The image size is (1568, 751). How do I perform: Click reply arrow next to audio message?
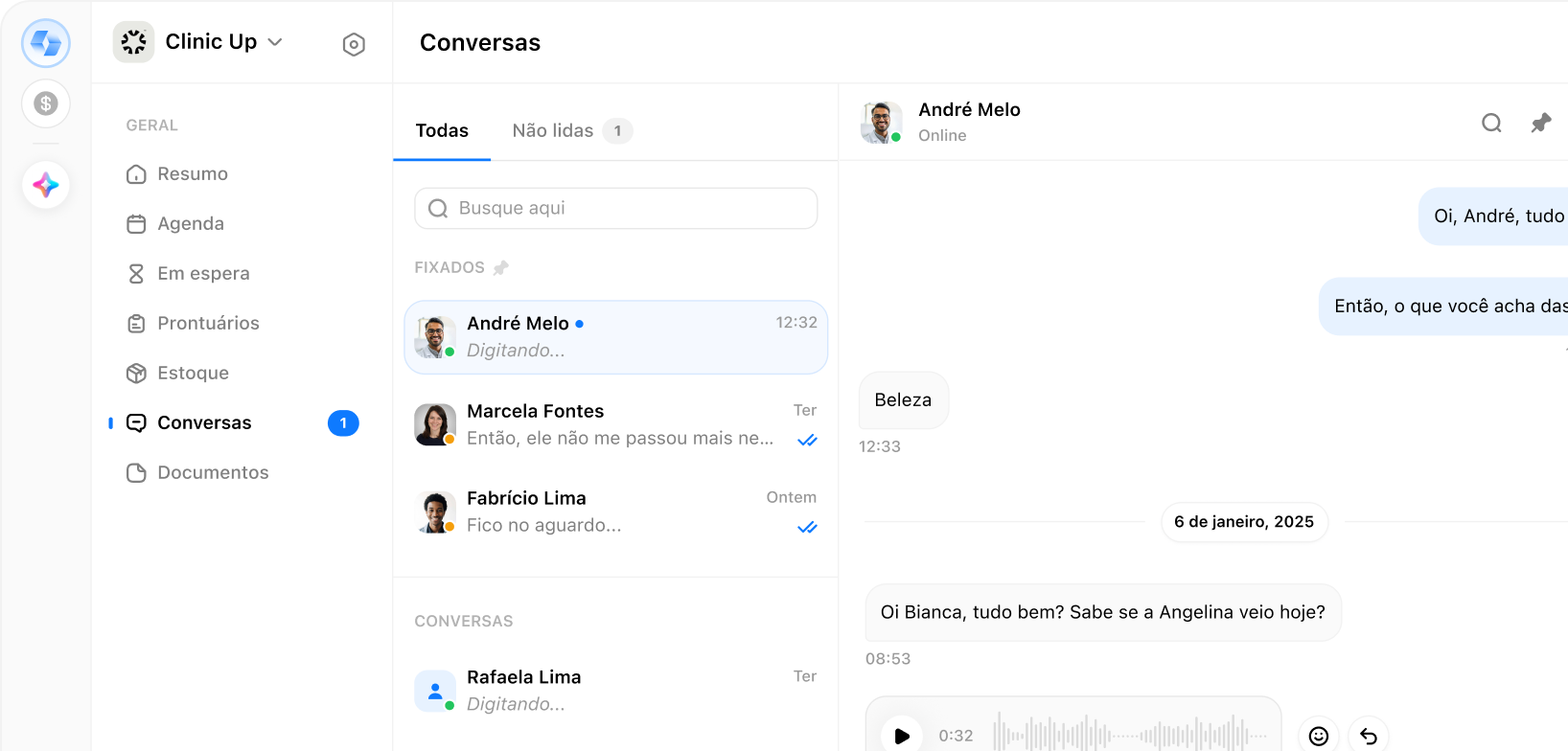coord(1369,735)
